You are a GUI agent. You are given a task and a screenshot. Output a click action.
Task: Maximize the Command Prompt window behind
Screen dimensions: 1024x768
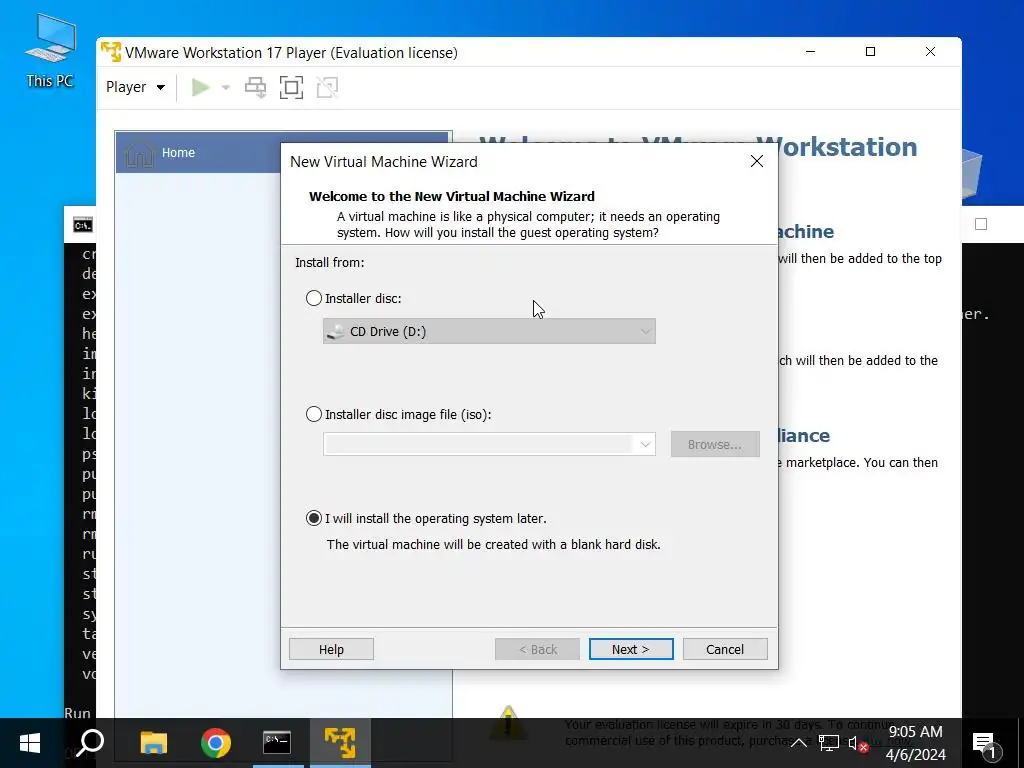(981, 224)
